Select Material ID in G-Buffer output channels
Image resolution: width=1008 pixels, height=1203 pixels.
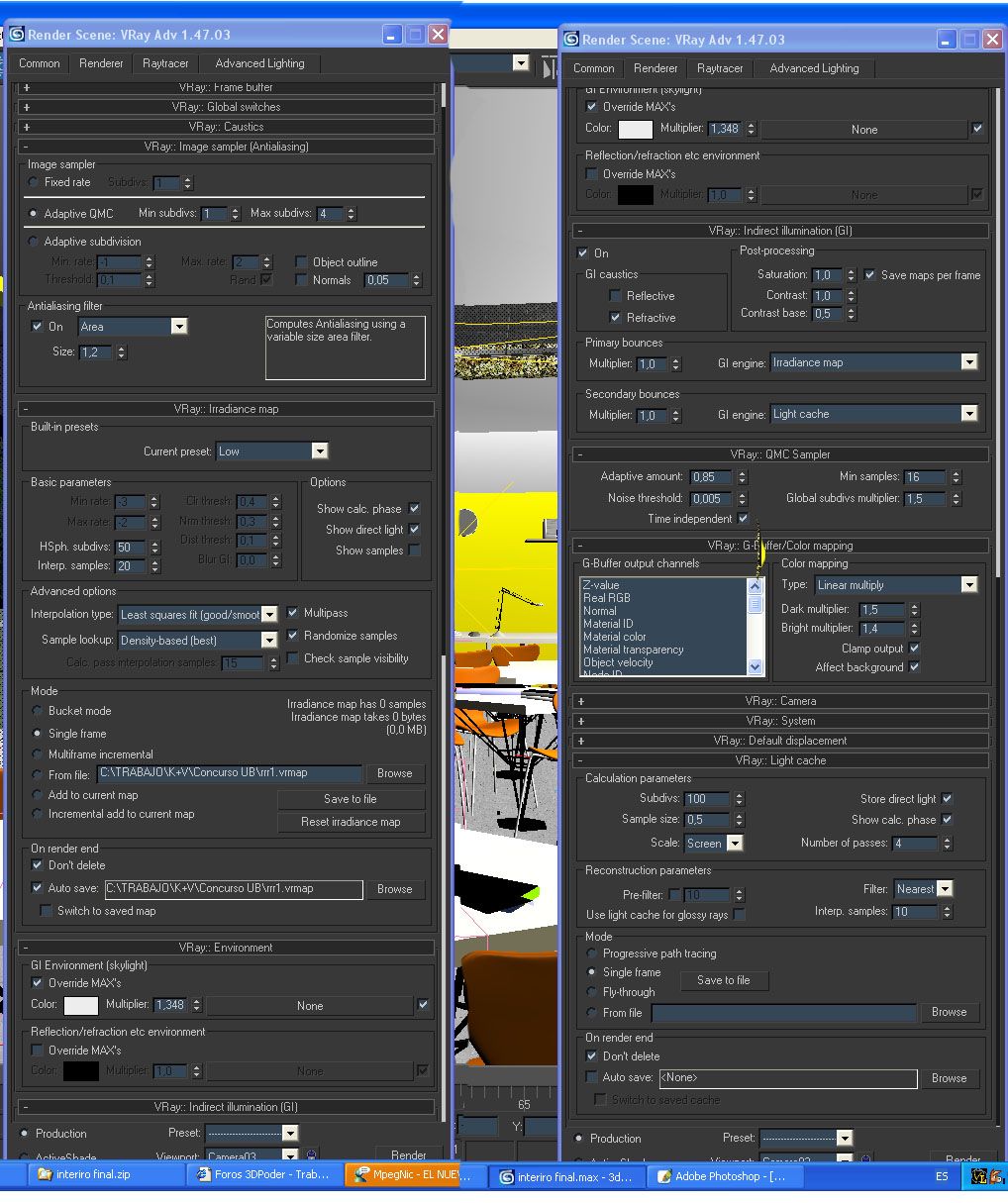tap(608, 624)
